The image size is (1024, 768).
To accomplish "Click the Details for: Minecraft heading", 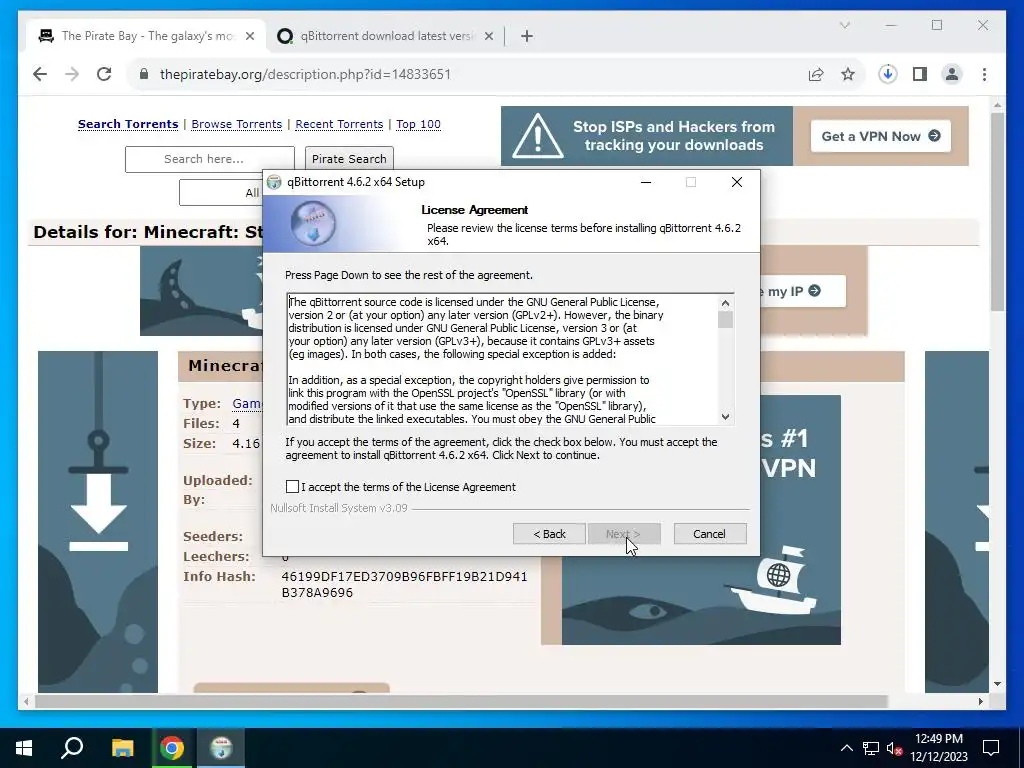I will (x=148, y=232).
